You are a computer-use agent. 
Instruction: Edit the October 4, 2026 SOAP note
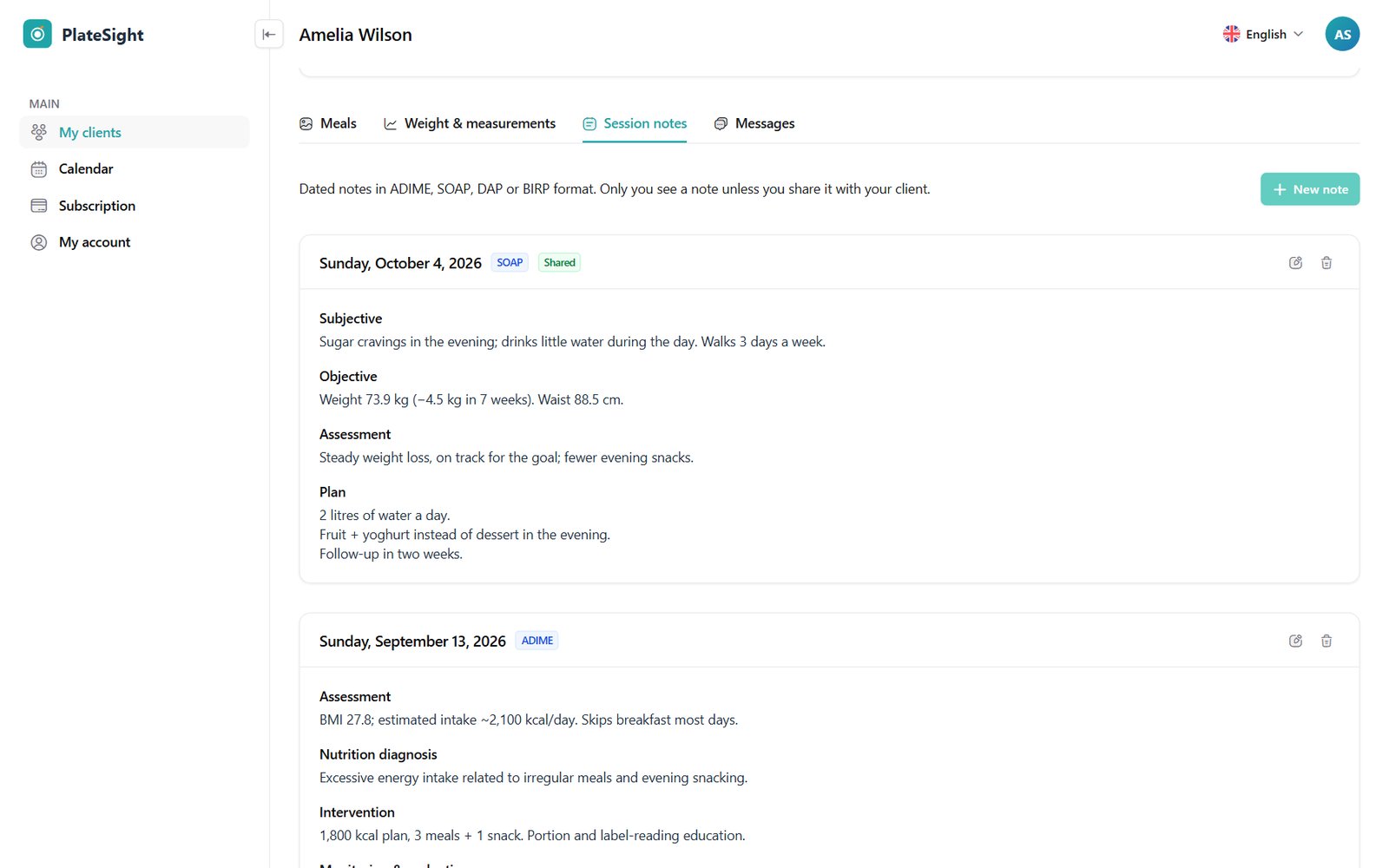(1295, 262)
